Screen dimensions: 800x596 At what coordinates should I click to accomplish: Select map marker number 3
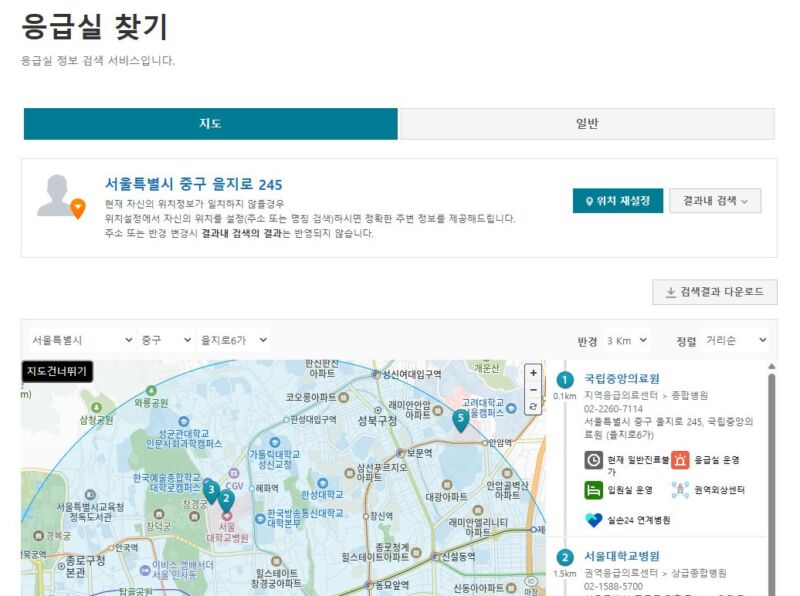pos(211,492)
